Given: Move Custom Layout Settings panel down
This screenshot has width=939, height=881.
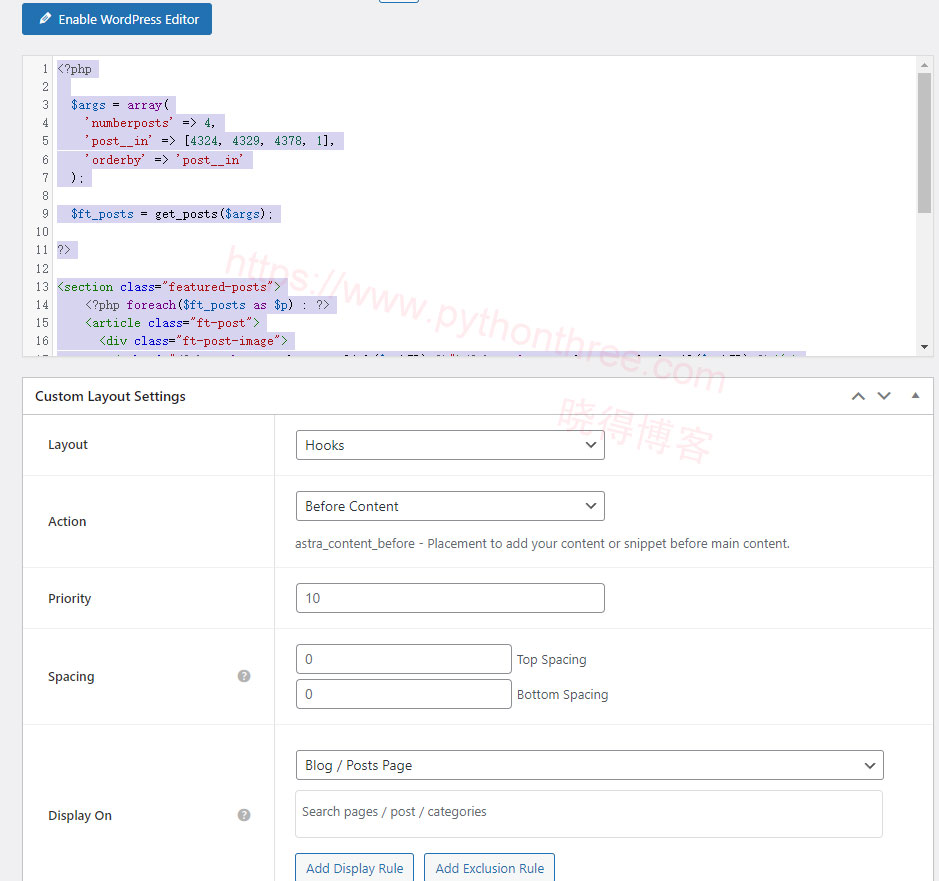Looking at the screenshot, I should [x=884, y=396].
